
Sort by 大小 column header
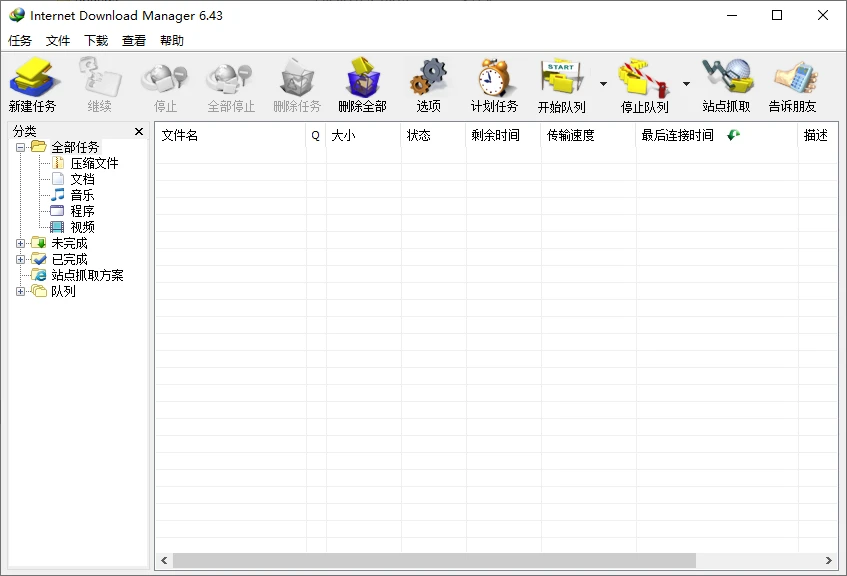[363, 135]
